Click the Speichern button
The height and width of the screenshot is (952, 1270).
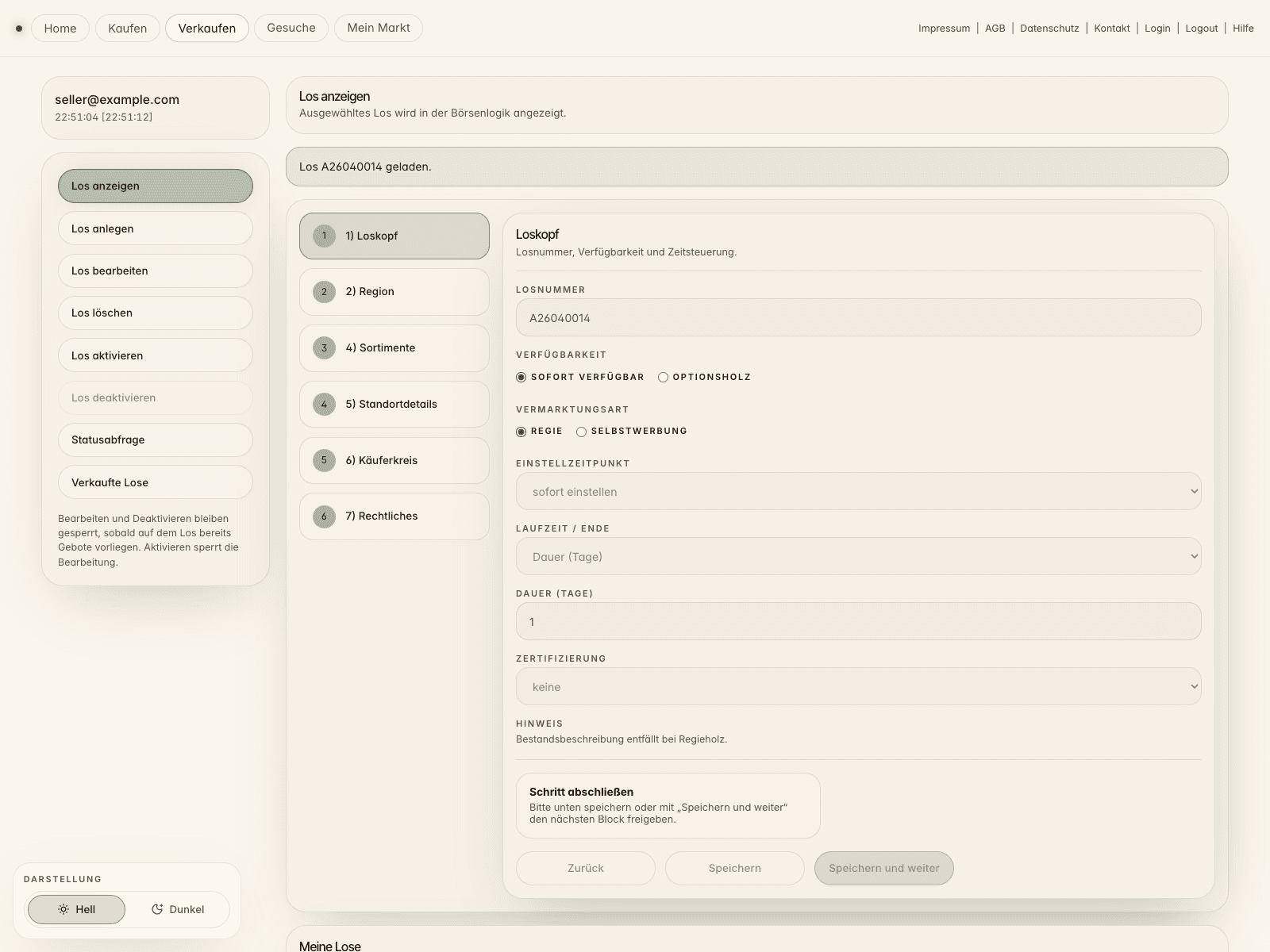[735, 868]
